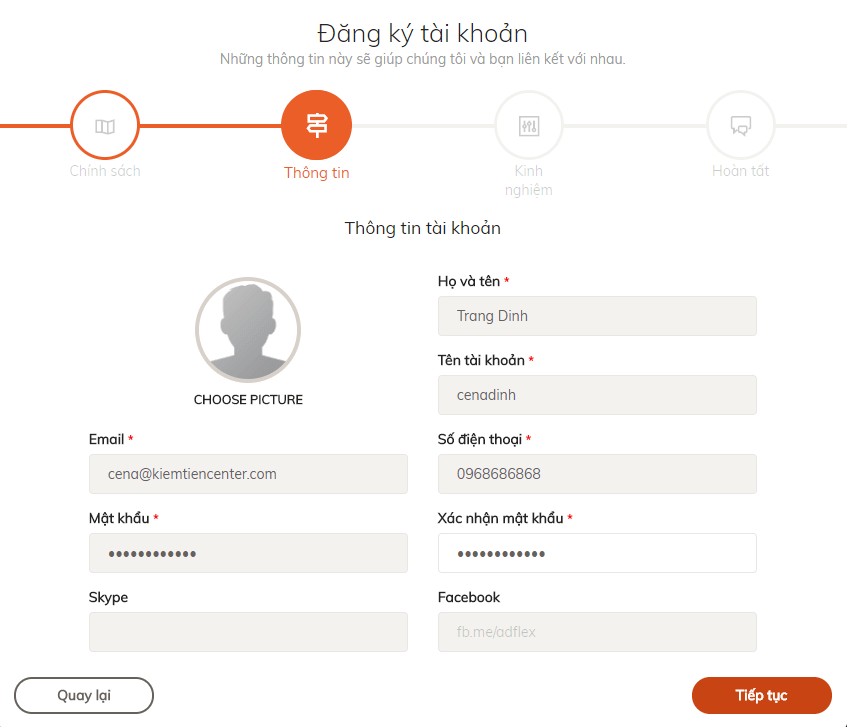Click the Xác nhận mật khẩu field
Image resolution: width=847 pixels, height=727 pixels.
pyautogui.click(x=597, y=553)
